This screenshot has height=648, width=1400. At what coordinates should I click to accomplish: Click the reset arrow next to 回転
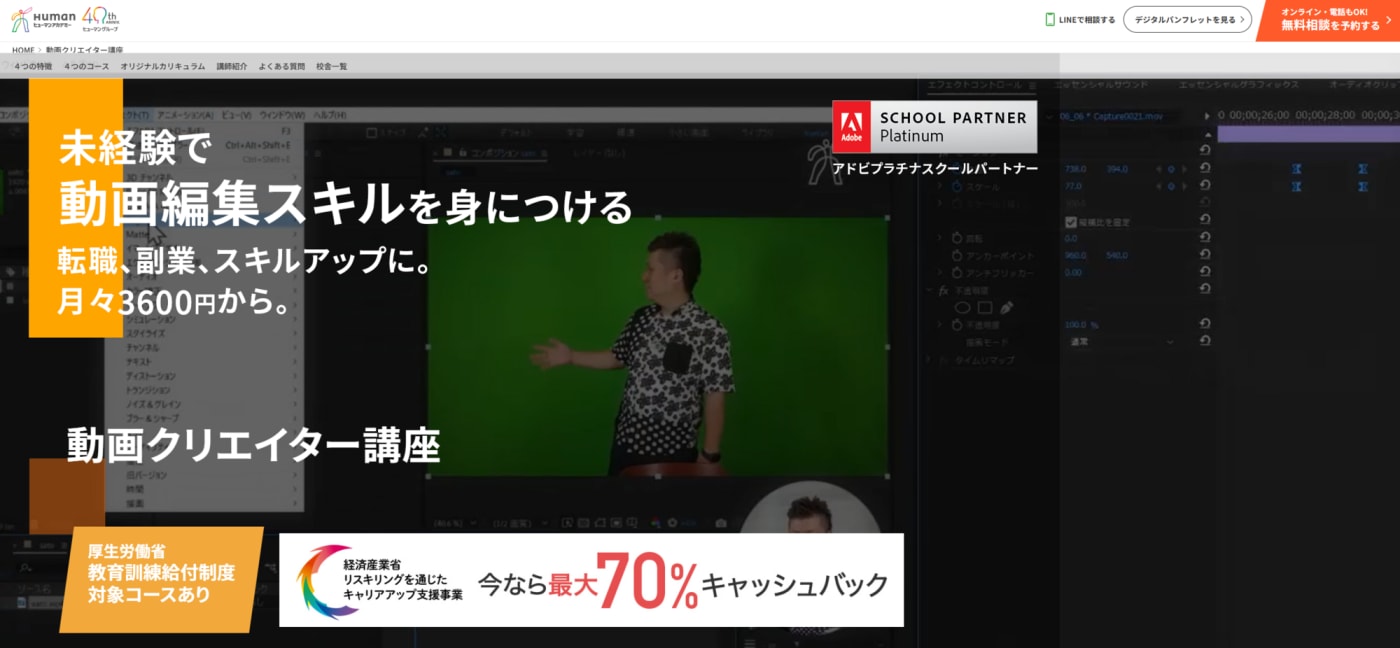pyautogui.click(x=1204, y=237)
